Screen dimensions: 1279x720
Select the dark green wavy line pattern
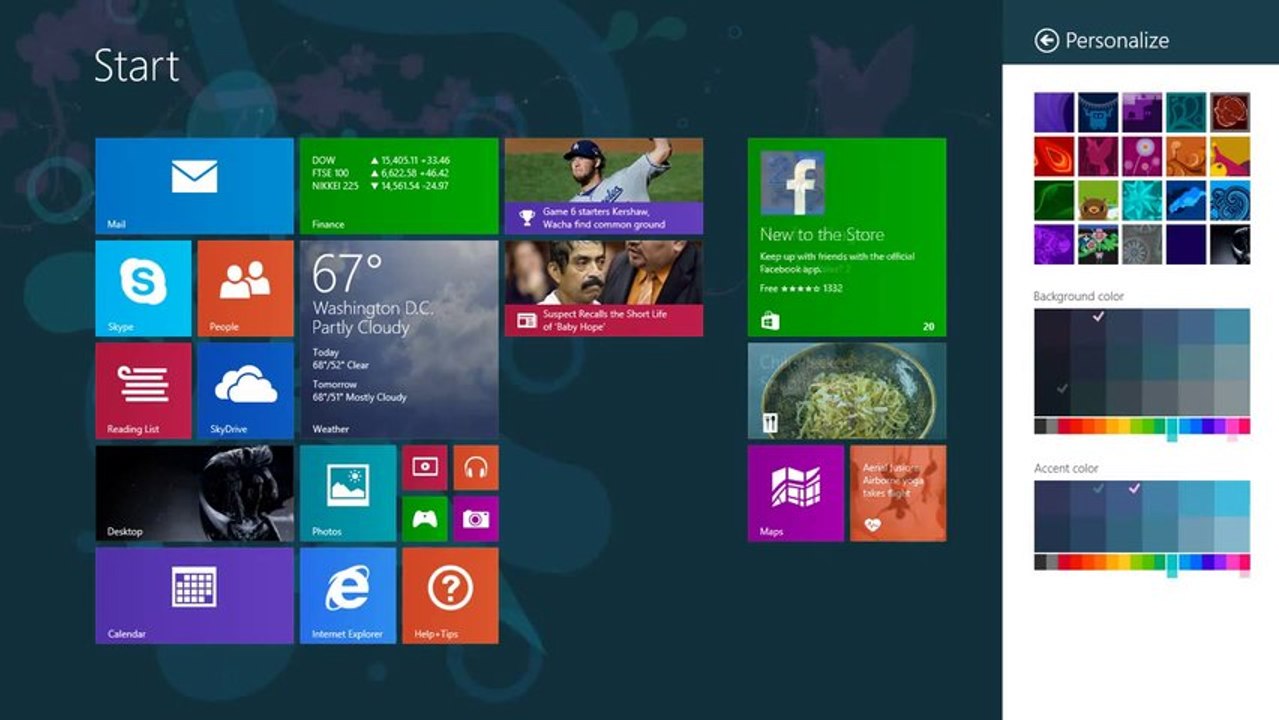1054,200
